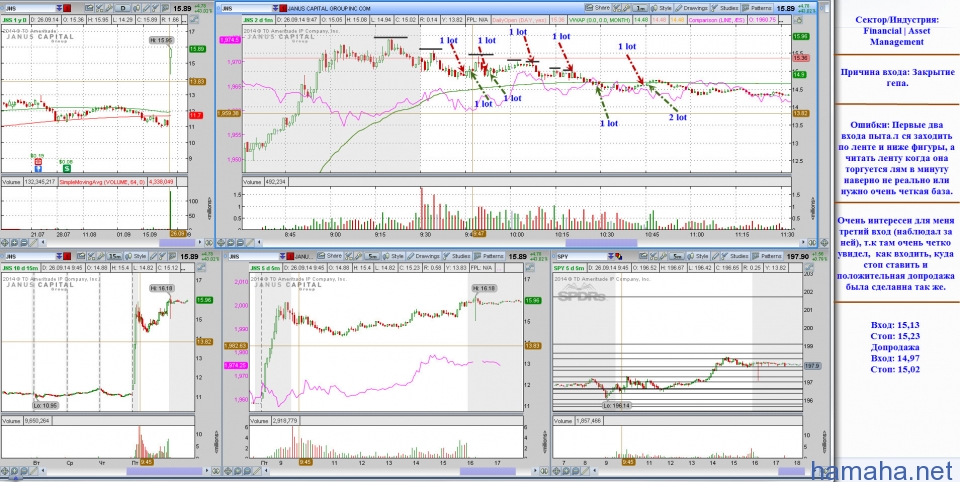Click the wrench settings icon in 1m chart
Viewport: 960px width, 482px height.
[626, 8]
